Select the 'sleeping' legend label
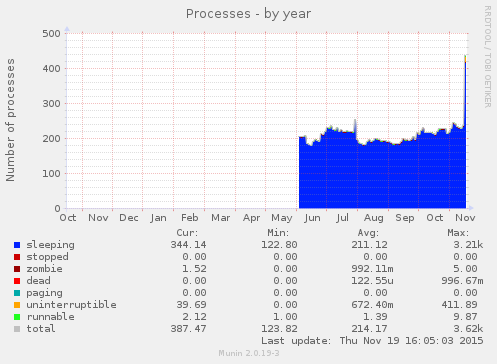The image size is (497, 364). (50, 245)
